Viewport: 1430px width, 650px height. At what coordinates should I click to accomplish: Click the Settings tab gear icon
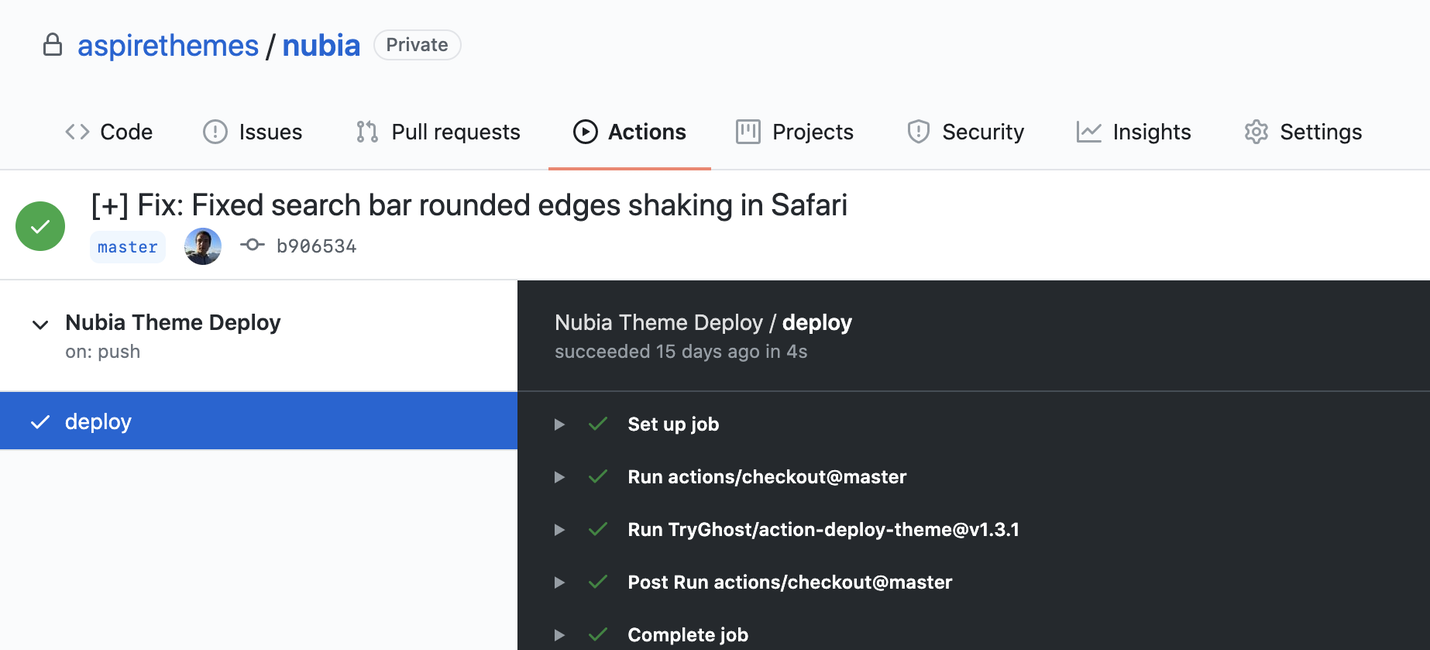pos(1256,132)
